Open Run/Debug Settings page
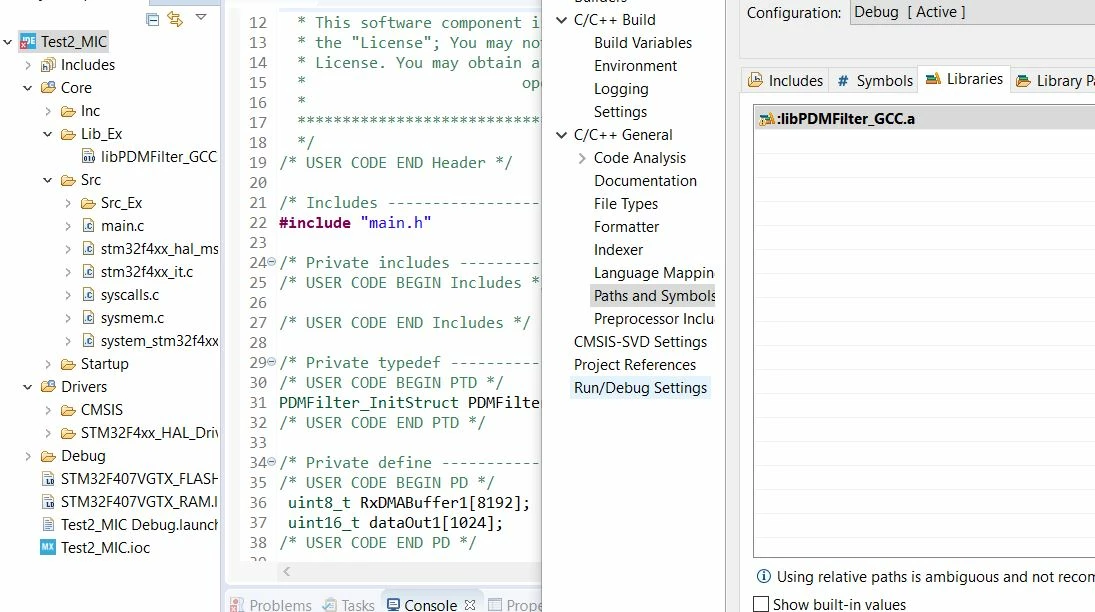 coord(640,388)
